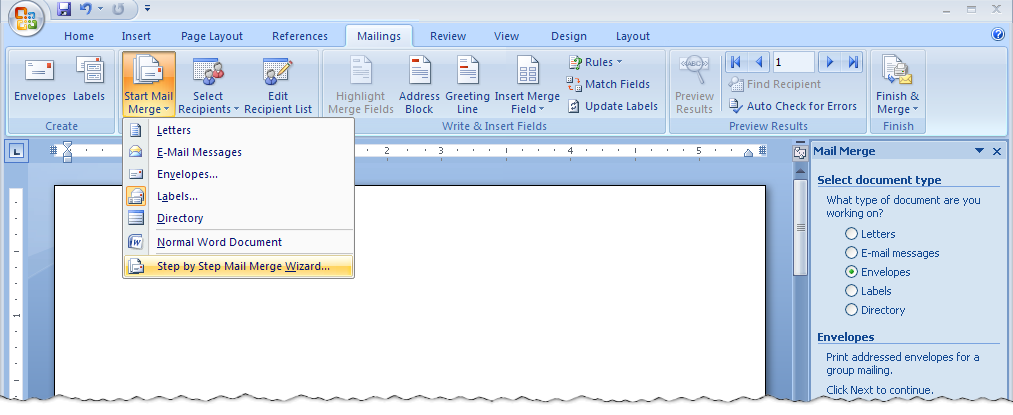Open Start Mail Merge ribbon button
The width and height of the screenshot is (1013, 415).
tap(149, 84)
